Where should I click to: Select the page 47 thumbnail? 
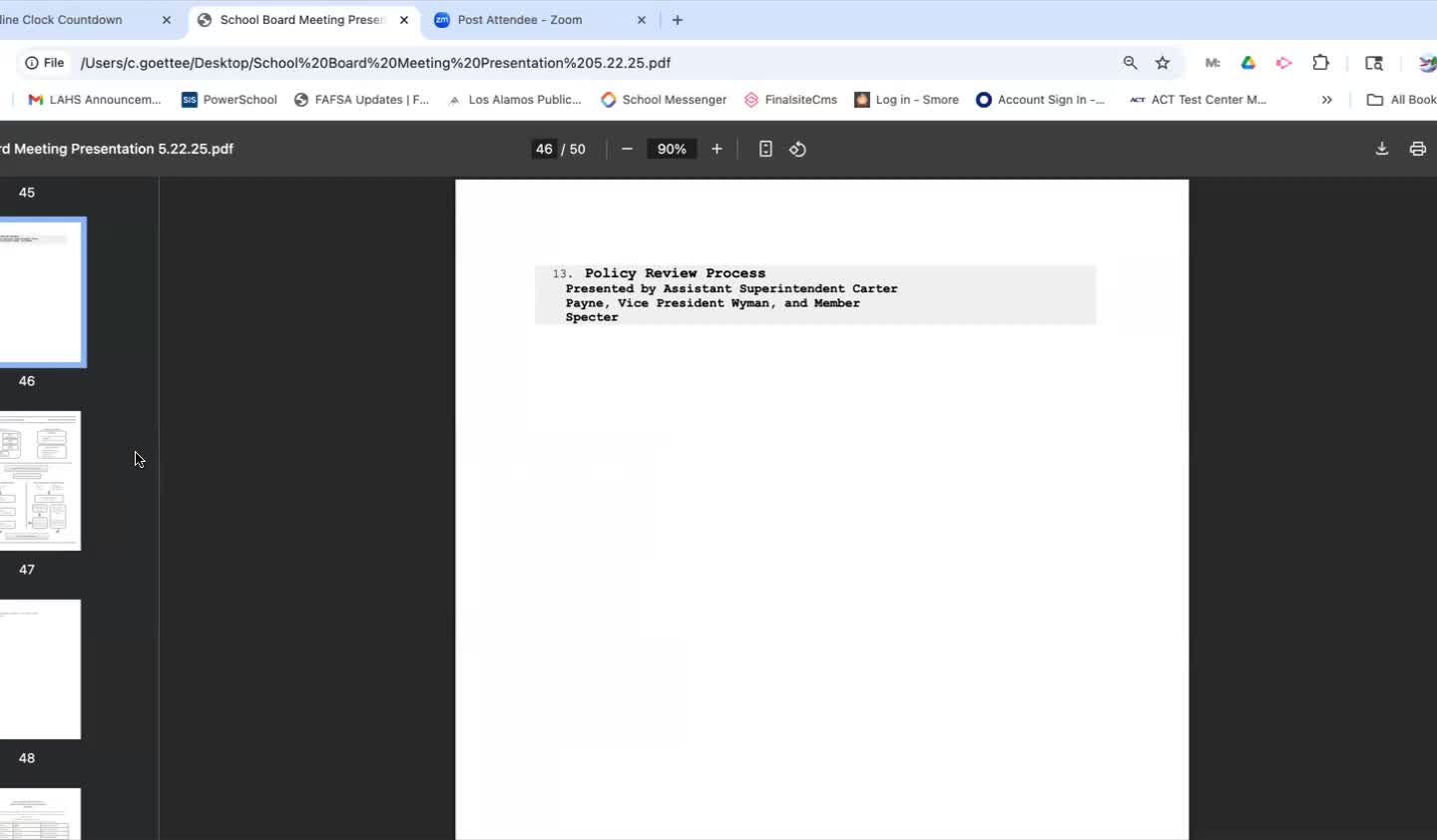click(x=40, y=480)
